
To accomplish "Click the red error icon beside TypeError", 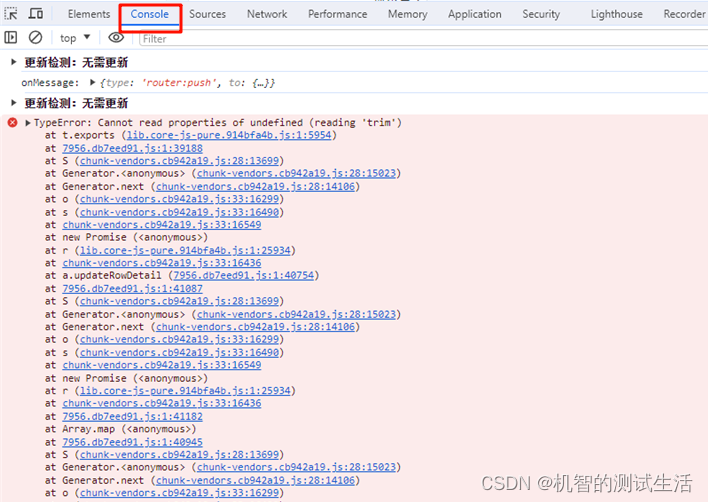I will pyautogui.click(x=13, y=122).
